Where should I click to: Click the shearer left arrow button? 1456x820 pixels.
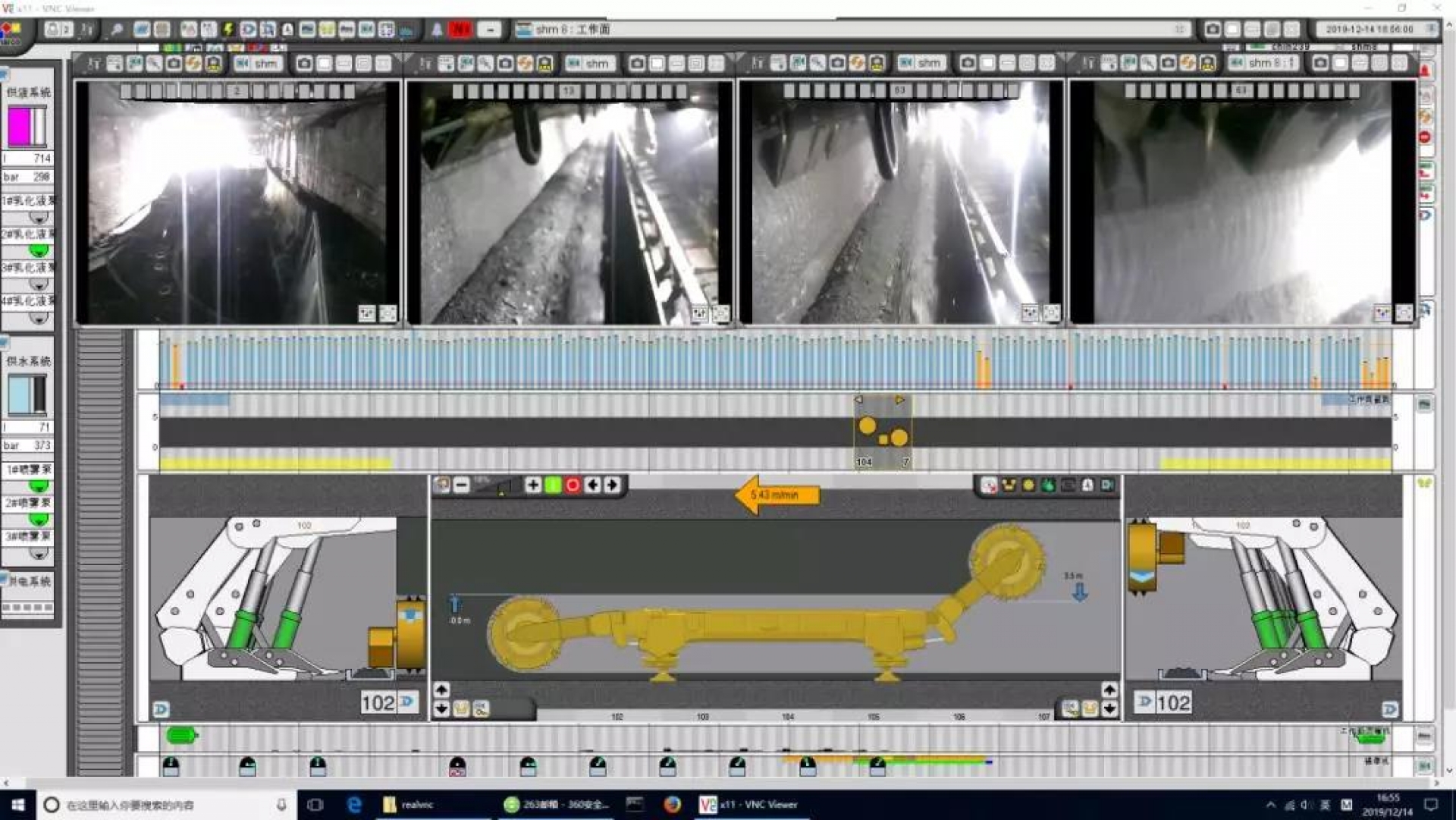[x=592, y=485]
